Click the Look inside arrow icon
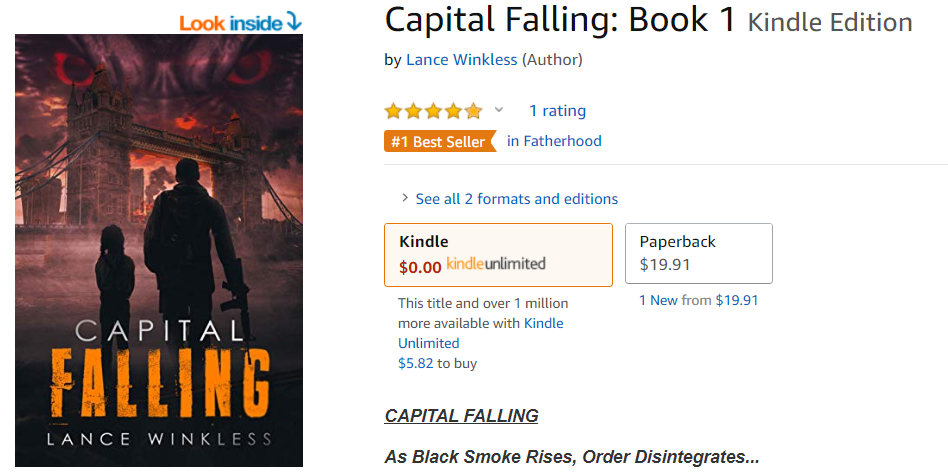Image resolution: width=948 pixels, height=474 pixels. click(294, 22)
